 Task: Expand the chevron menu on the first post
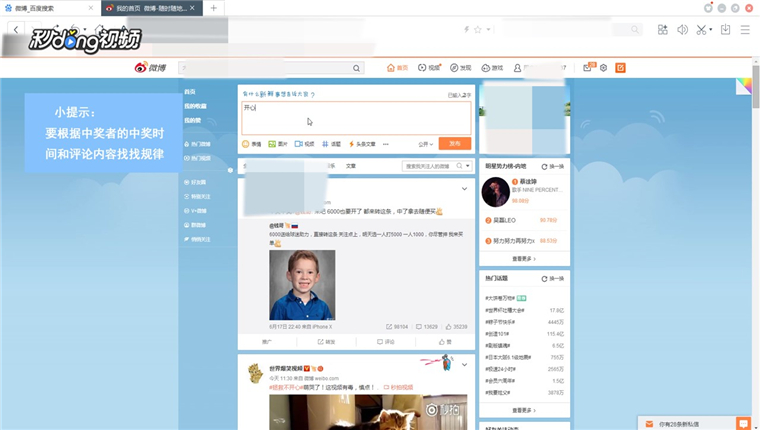pos(464,189)
